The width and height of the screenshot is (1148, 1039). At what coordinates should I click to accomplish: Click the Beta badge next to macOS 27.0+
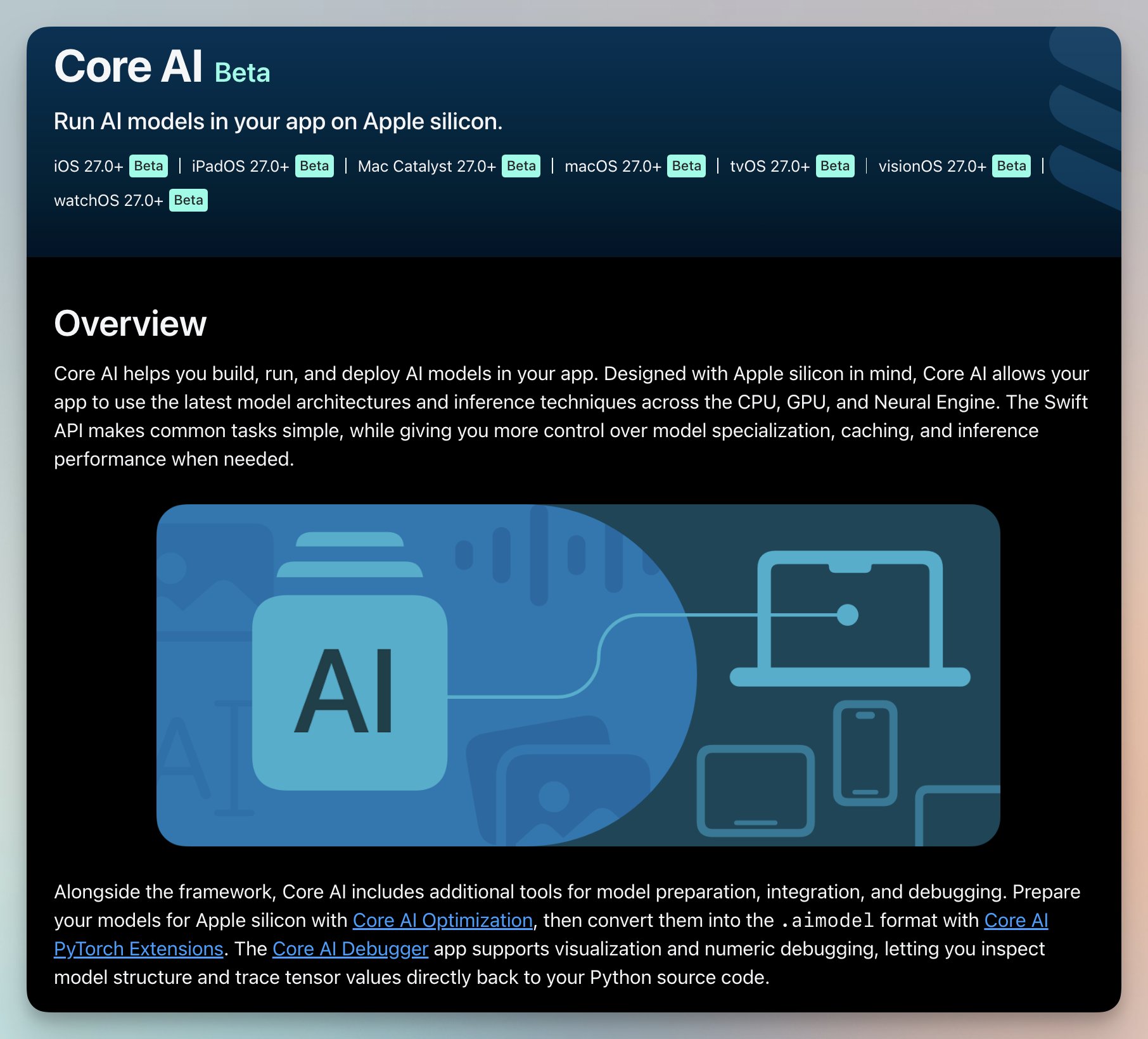coord(687,166)
